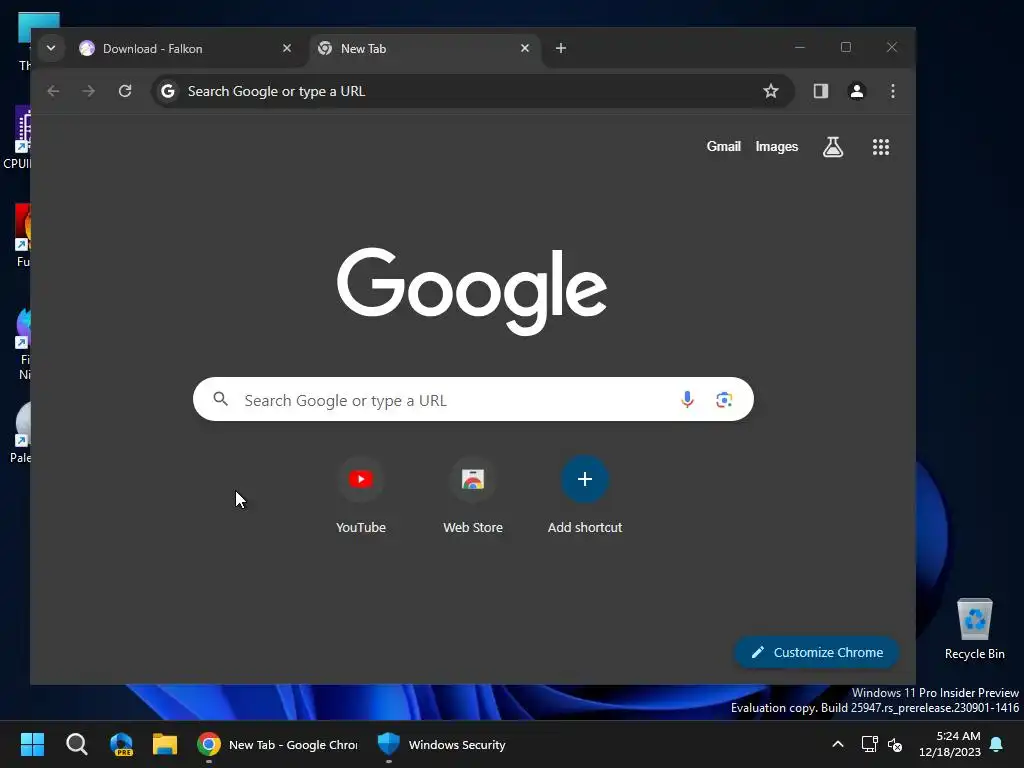The image size is (1024, 768).
Task: Open Windows Start menu
Action: [32, 744]
